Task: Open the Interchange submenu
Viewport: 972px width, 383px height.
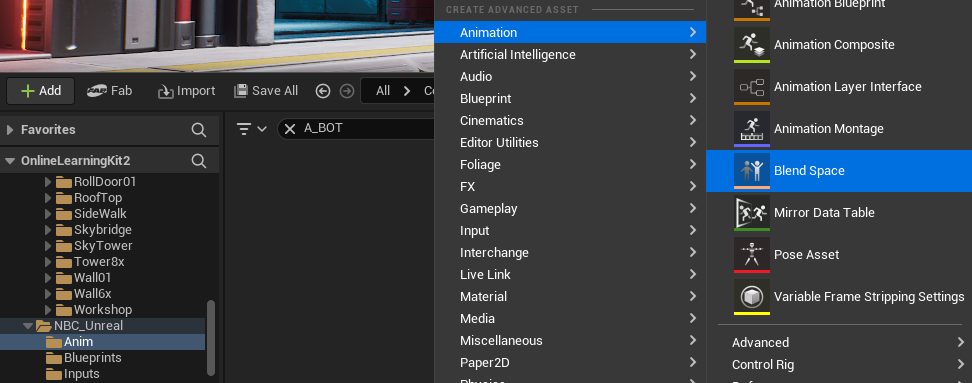Action: pyautogui.click(x=570, y=252)
